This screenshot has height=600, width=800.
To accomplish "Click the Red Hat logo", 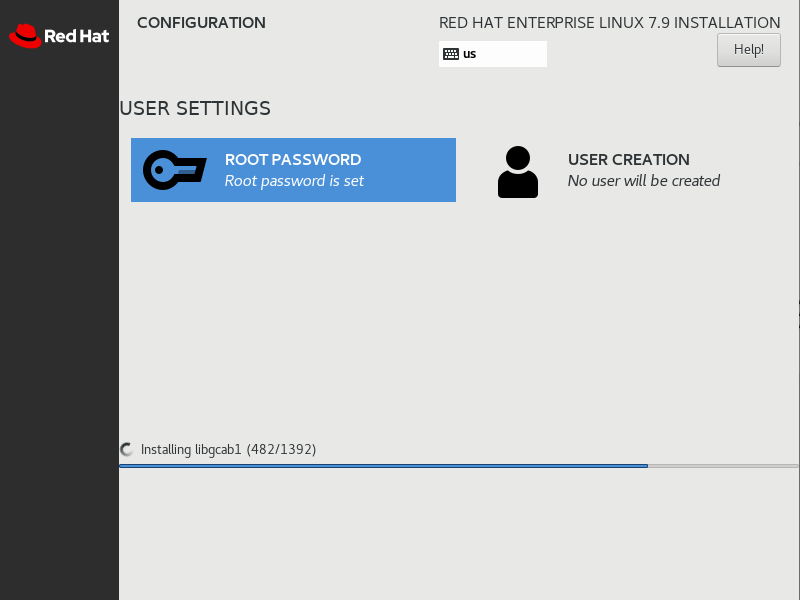I will [59, 36].
